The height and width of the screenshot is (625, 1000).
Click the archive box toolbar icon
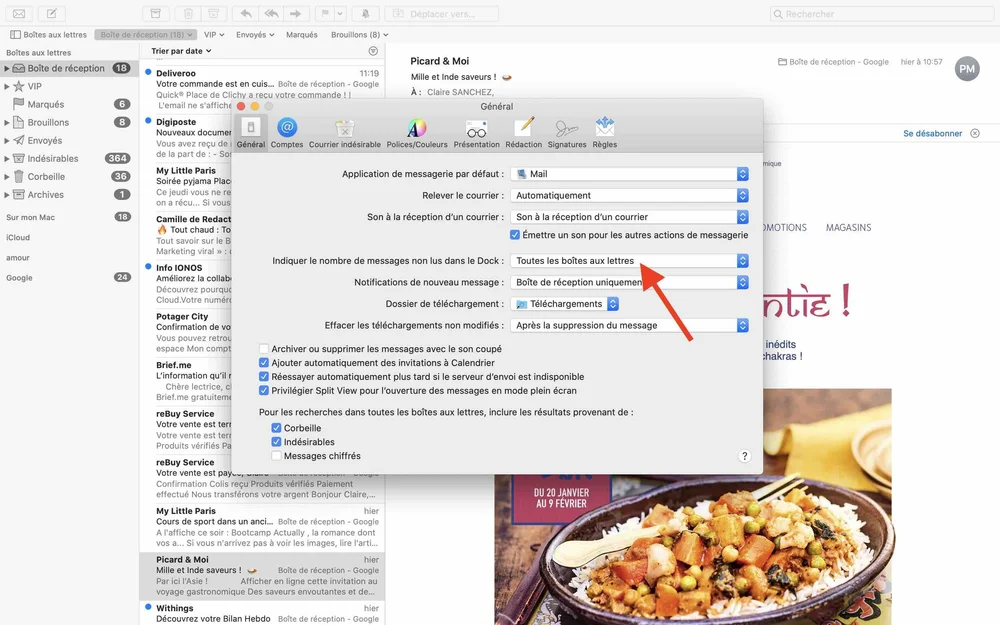click(155, 13)
